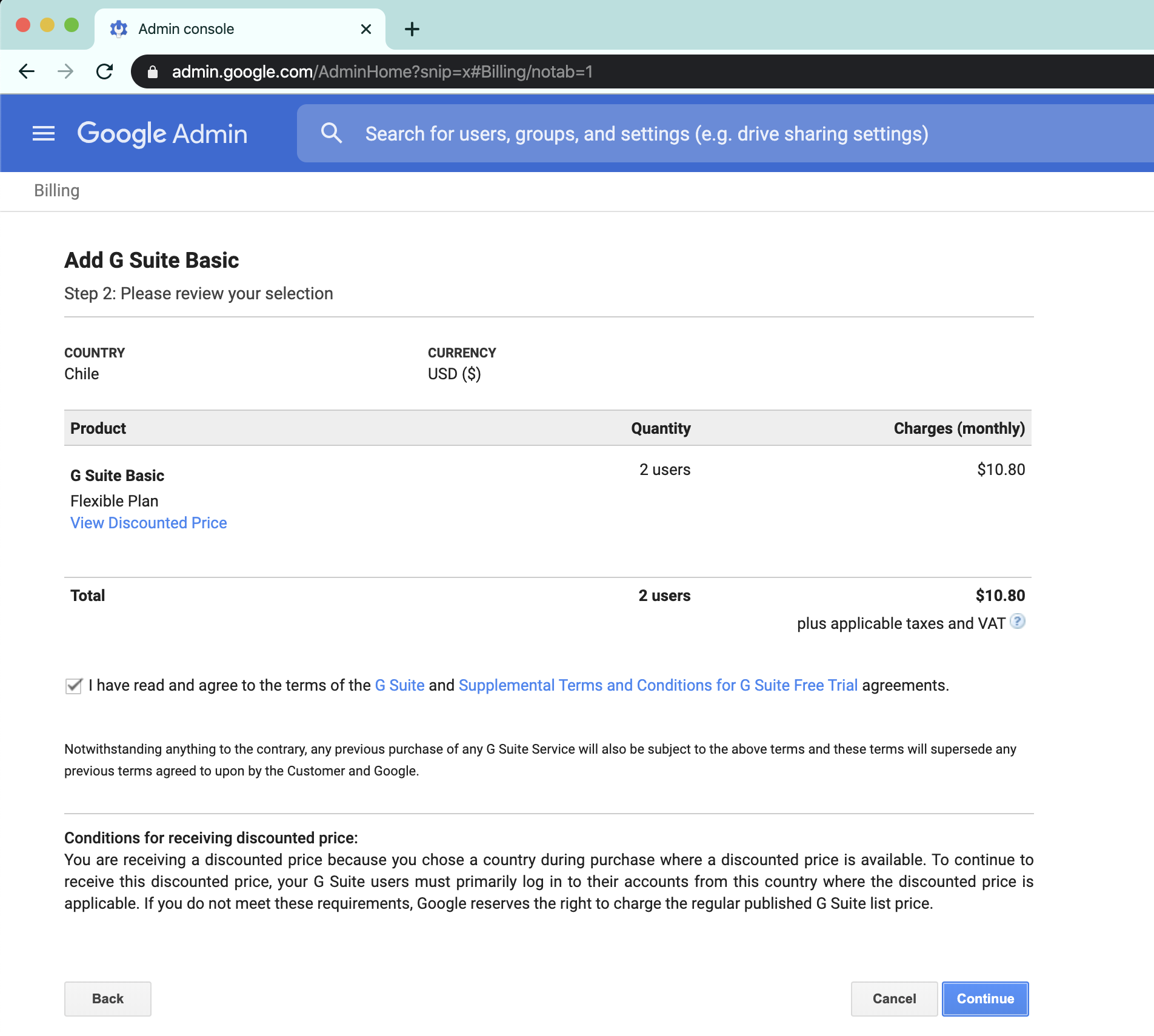
Task: Uncheck the terms agreement checkbox
Action: [73, 686]
